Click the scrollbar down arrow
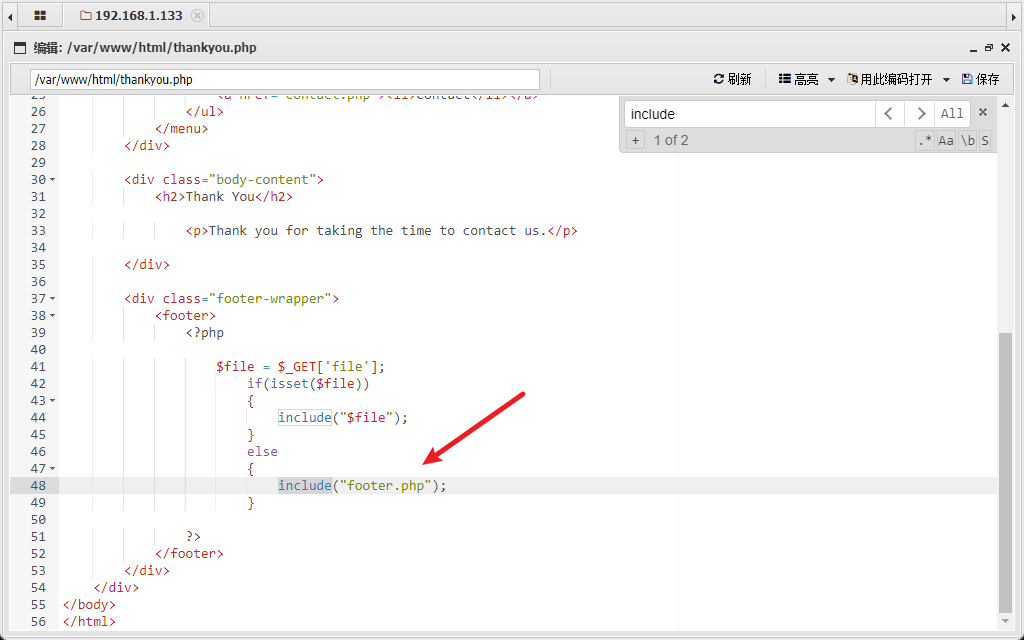Image resolution: width=1024 pixels, height=640 pixels. coord(1006,621)
